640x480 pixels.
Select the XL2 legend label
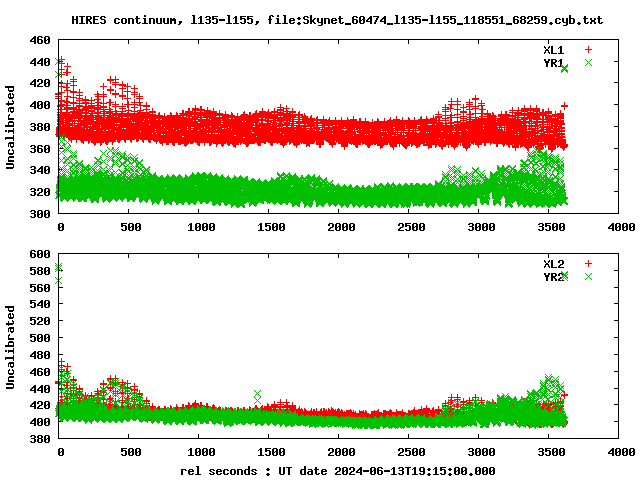coord(553,264)
